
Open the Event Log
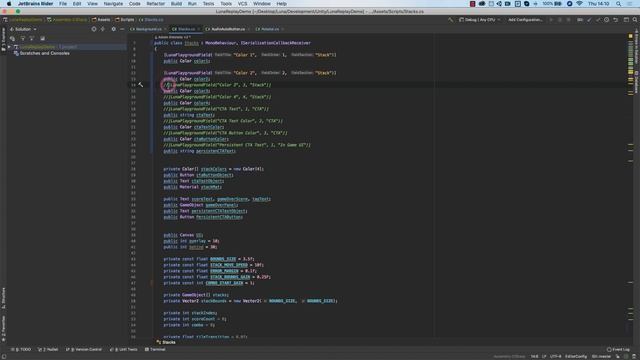point(618,349)
